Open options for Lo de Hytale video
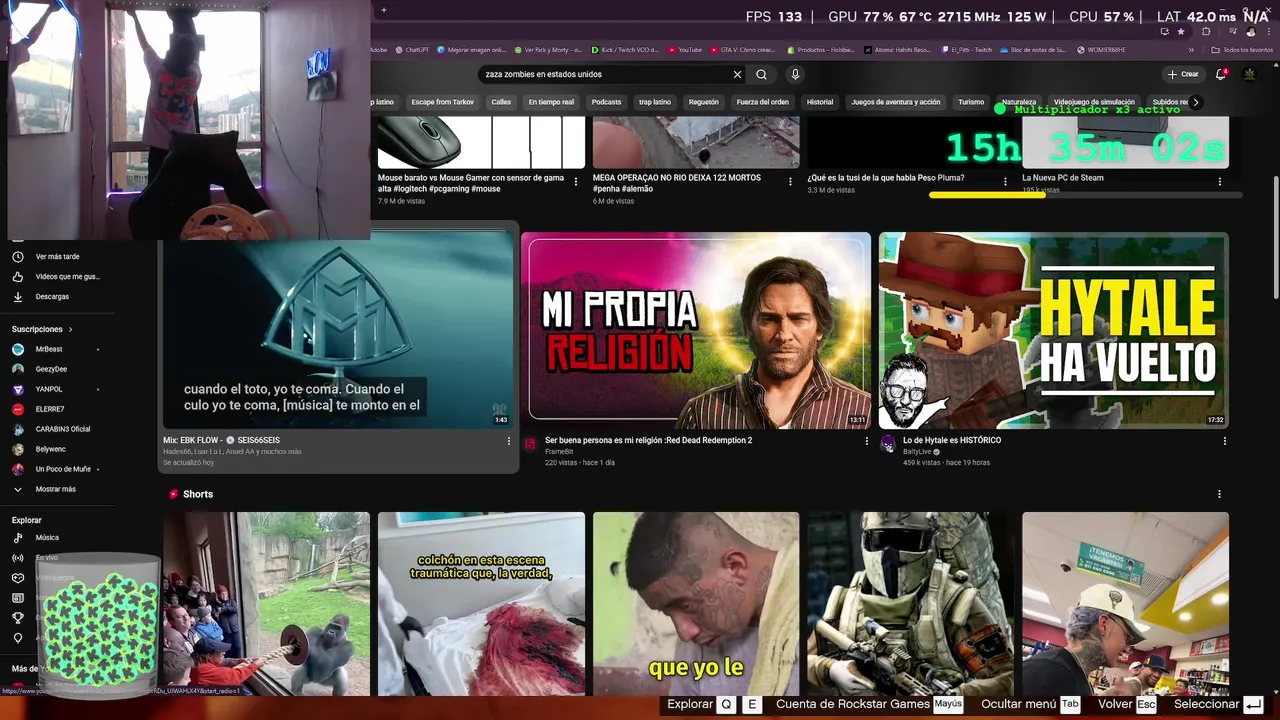 point(1224,441)
